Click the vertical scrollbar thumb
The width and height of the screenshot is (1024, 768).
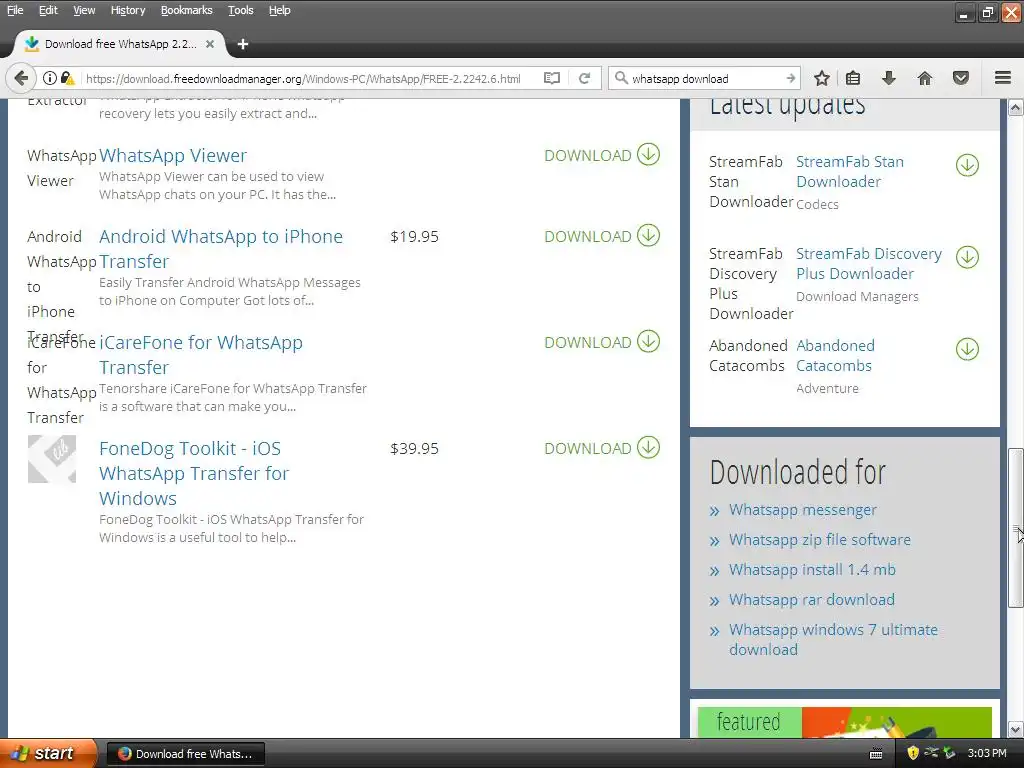[1016, 528]
